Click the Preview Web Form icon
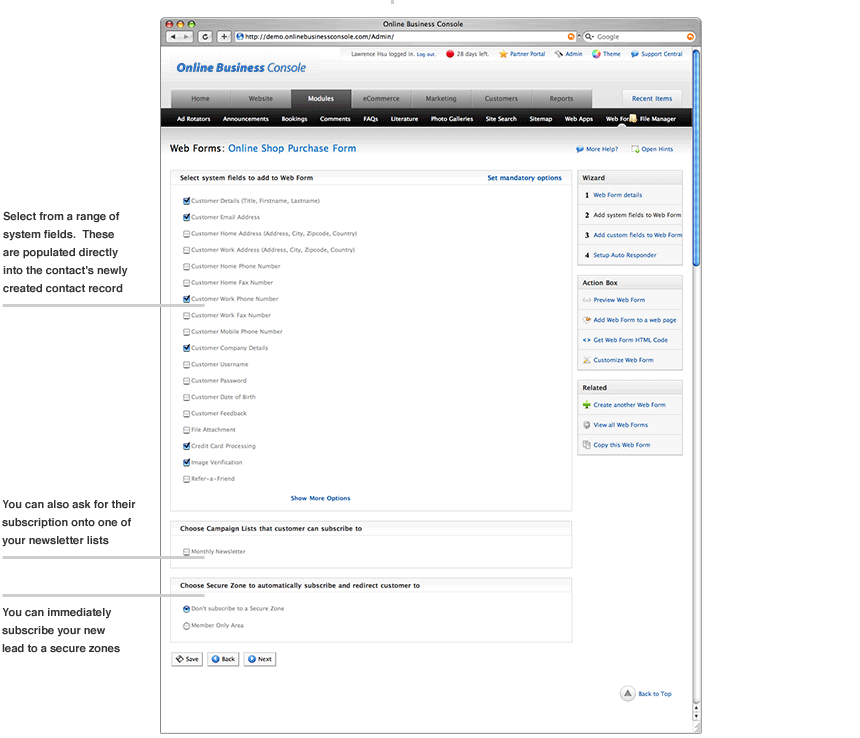This screenshot has height=738, width=860. click(x=586, y=300)
